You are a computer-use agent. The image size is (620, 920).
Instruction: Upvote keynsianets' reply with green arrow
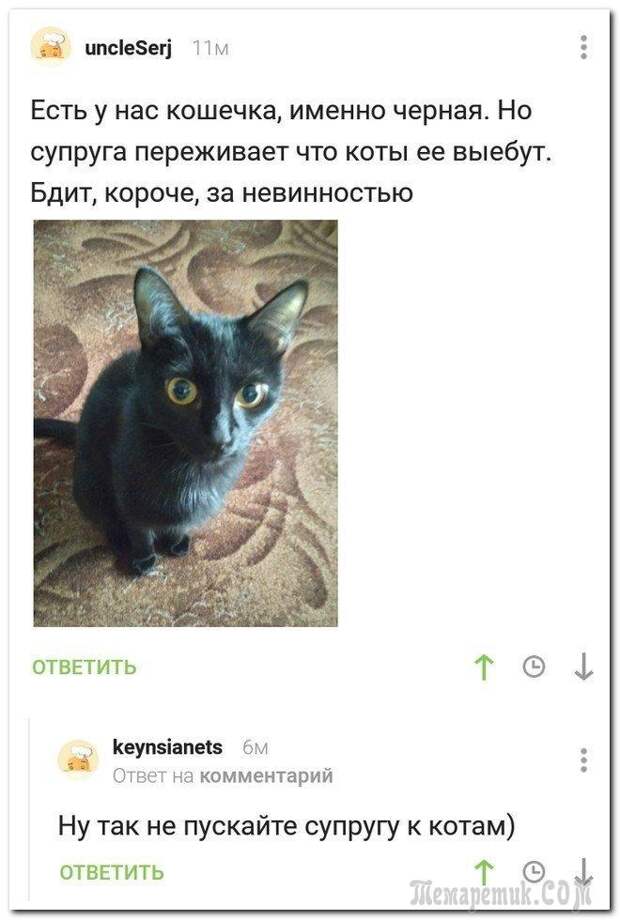pyautogui.click(x=484, y=871)
